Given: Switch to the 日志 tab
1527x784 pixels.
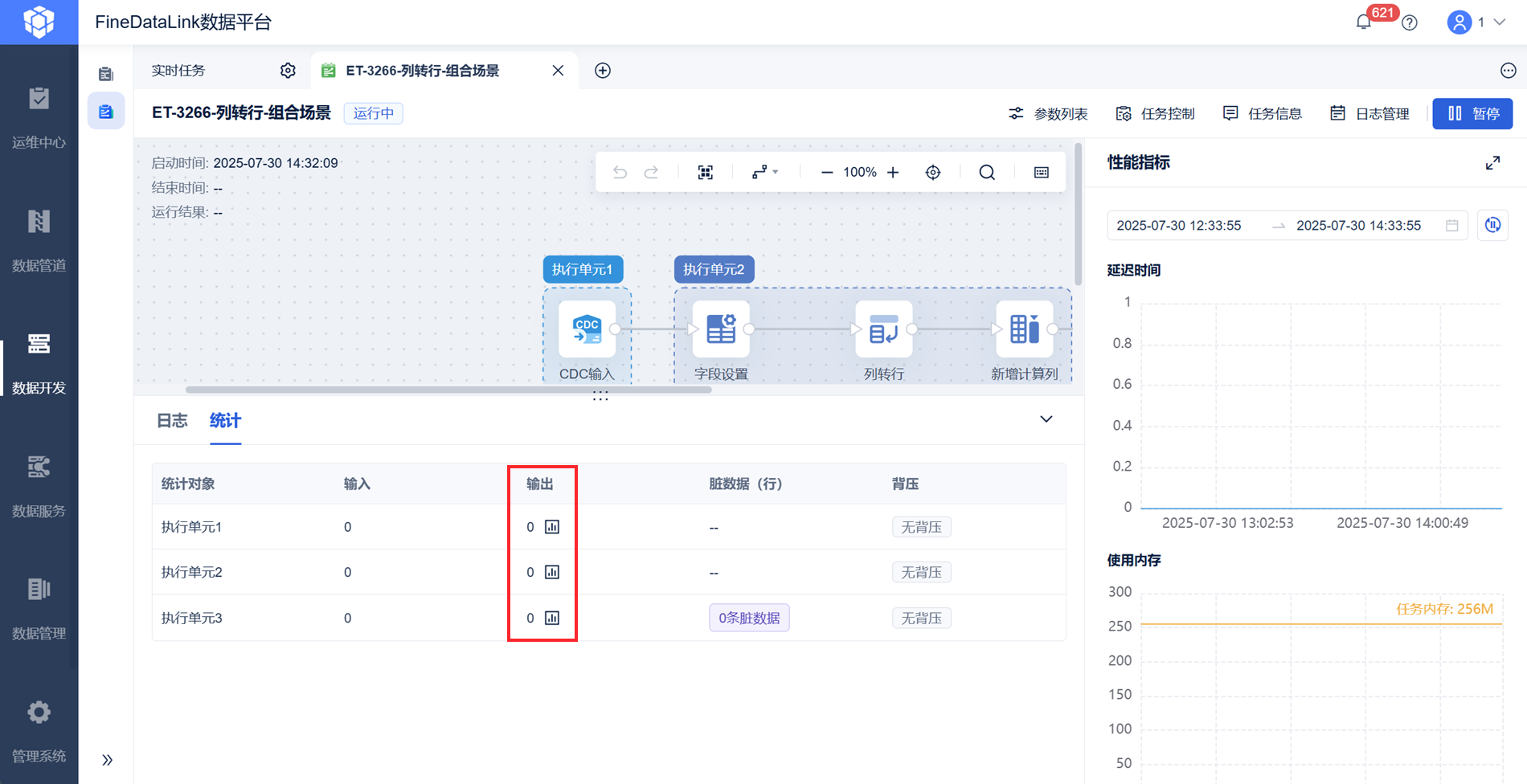Looking at the screenshot, I should (x=172, y=421).
